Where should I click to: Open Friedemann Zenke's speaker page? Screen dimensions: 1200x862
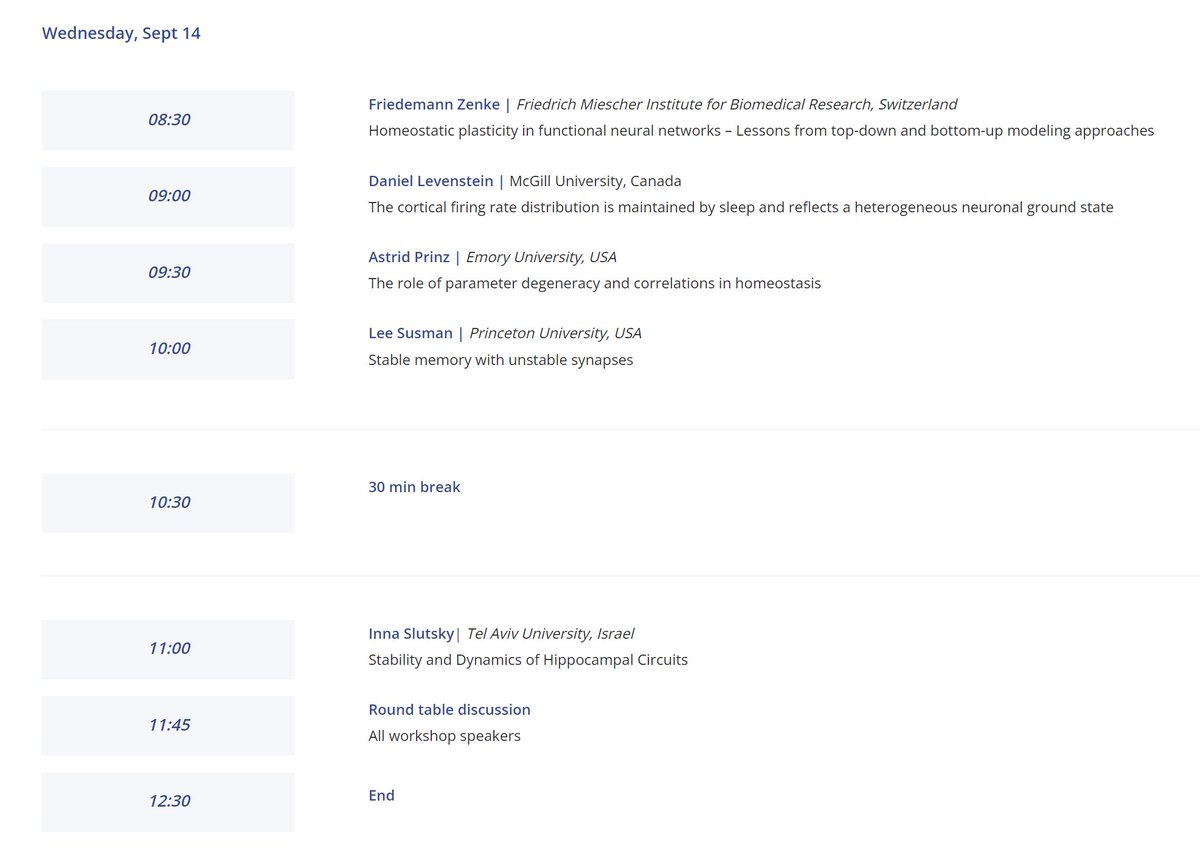tap(434, 104)
